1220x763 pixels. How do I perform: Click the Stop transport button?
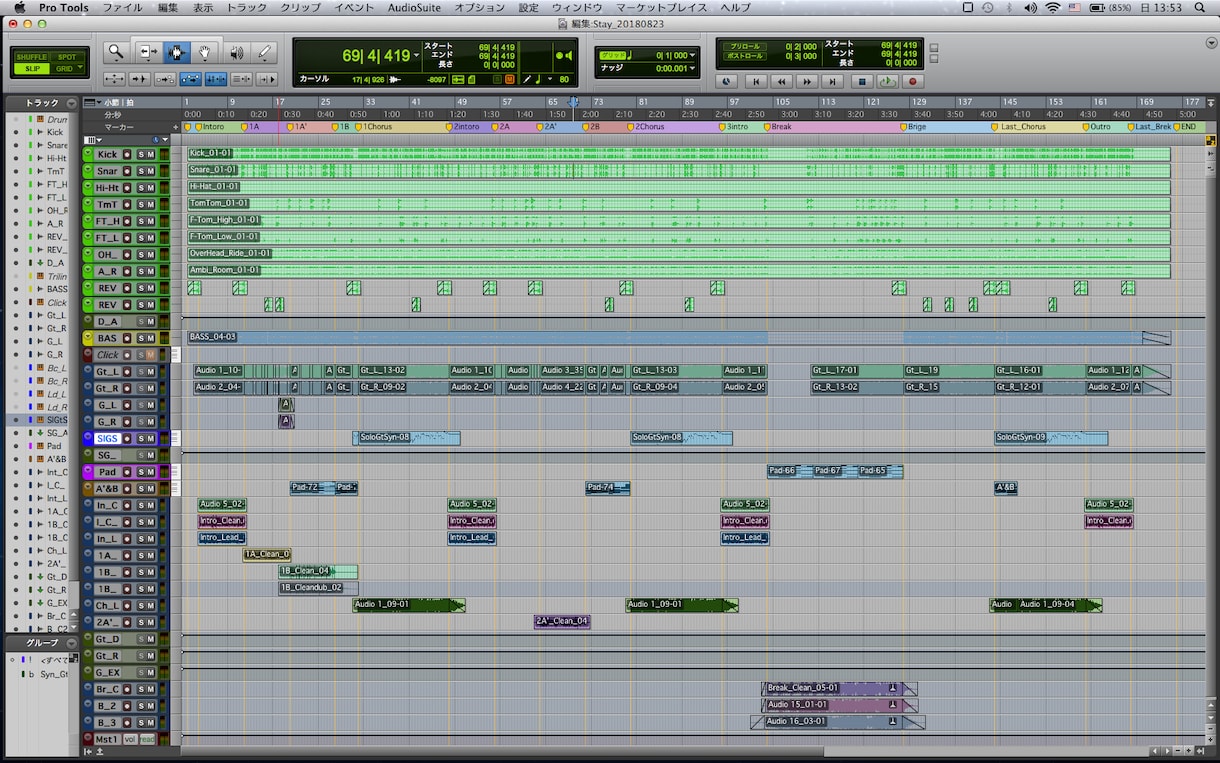coord(861,81)
